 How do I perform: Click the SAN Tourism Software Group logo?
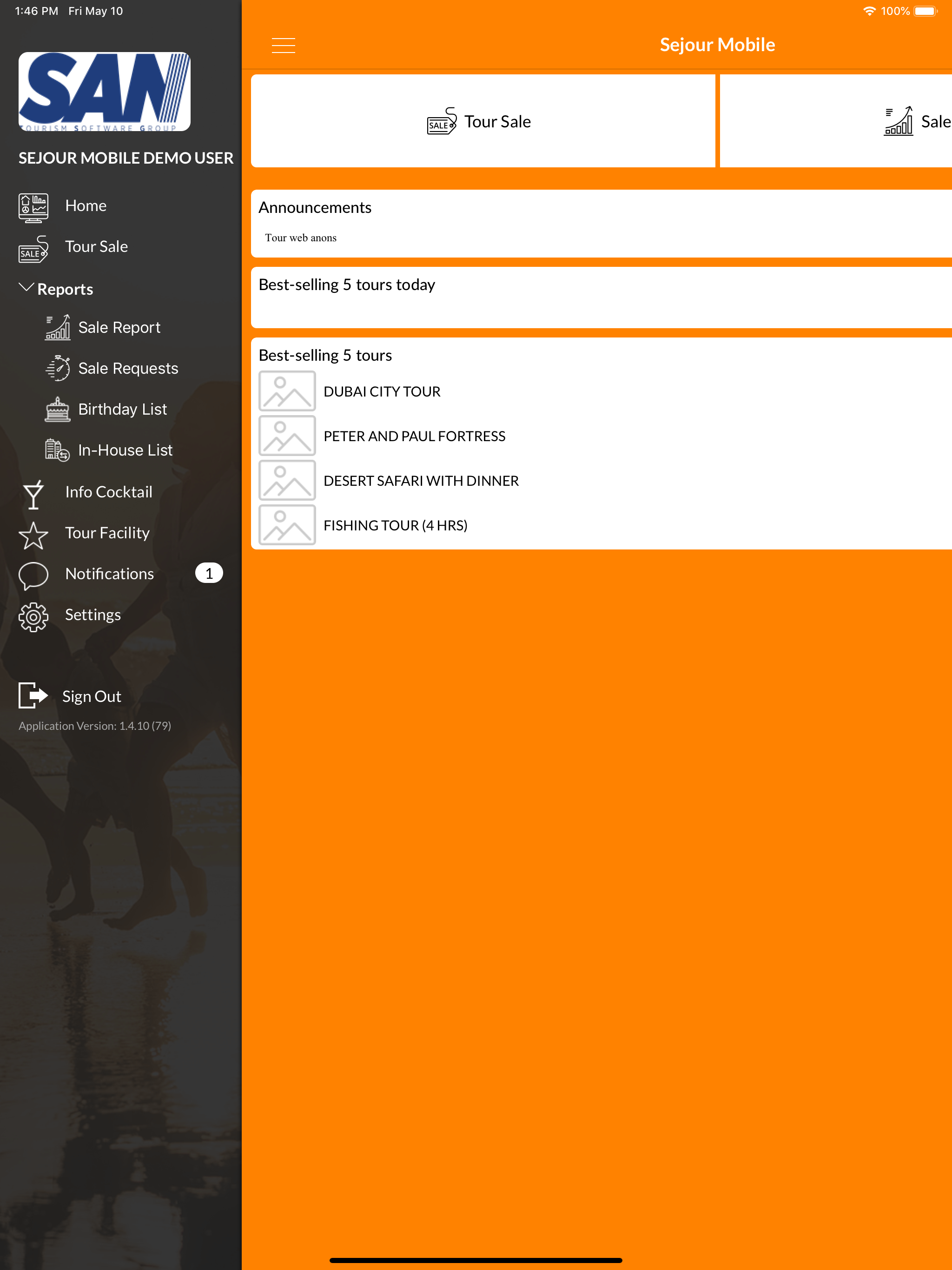point(105,92)
